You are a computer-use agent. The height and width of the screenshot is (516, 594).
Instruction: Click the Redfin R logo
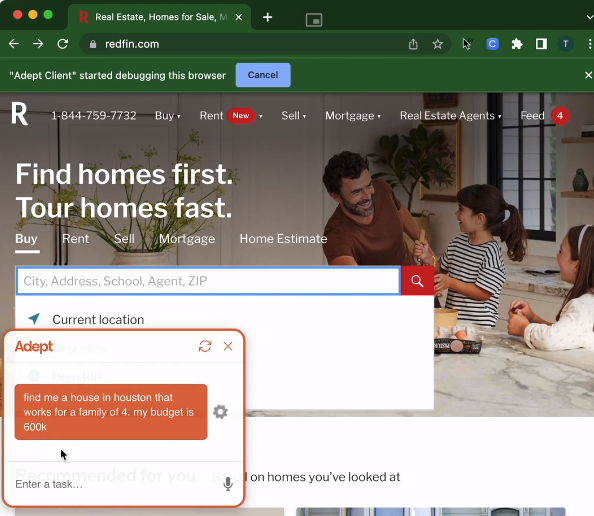(20, 113)
